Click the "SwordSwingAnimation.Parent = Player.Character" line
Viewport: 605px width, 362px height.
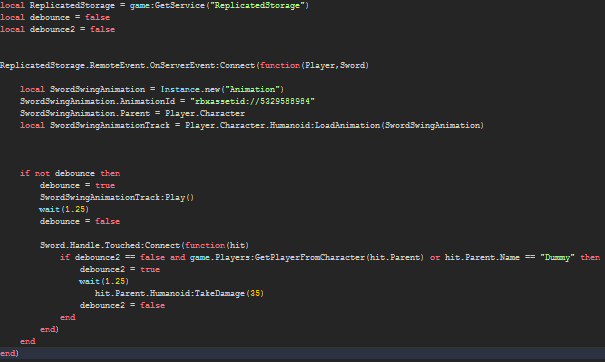point(132,113)
